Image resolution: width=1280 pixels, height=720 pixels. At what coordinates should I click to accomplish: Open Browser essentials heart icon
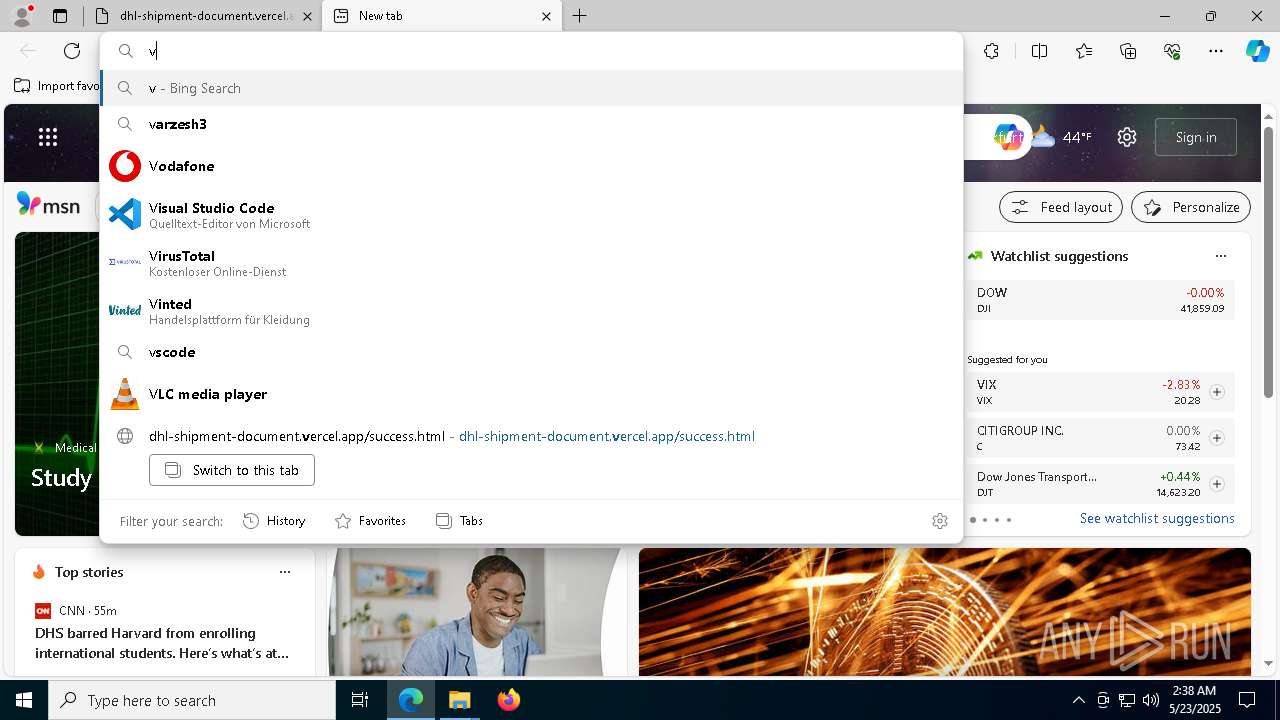[1172, 51]
